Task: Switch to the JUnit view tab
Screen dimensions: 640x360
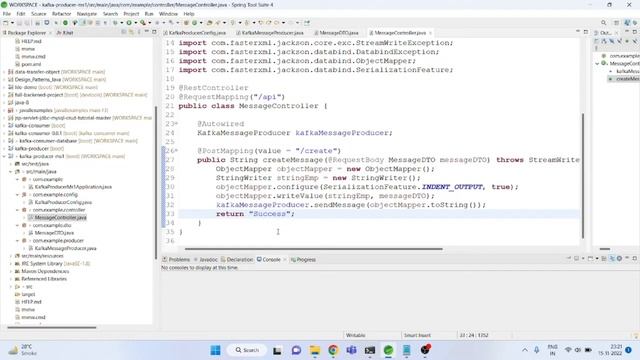Action: point(65,33)
